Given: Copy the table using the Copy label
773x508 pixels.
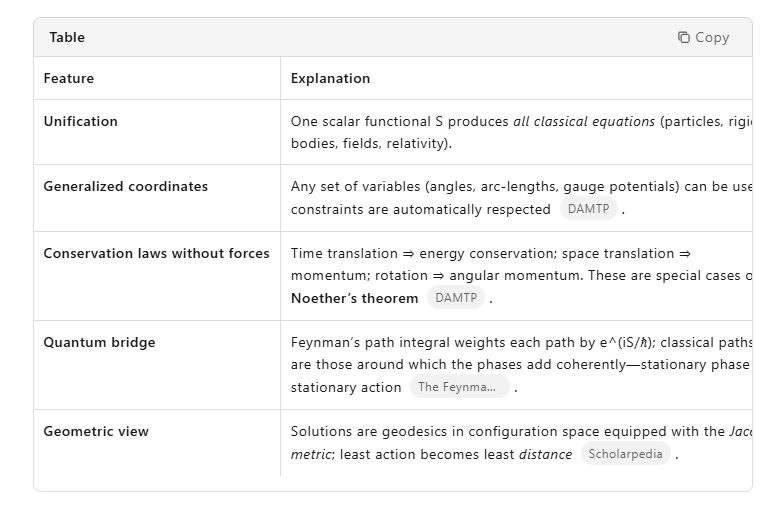Looking at the screenshot, I should (x=712, y=37).
